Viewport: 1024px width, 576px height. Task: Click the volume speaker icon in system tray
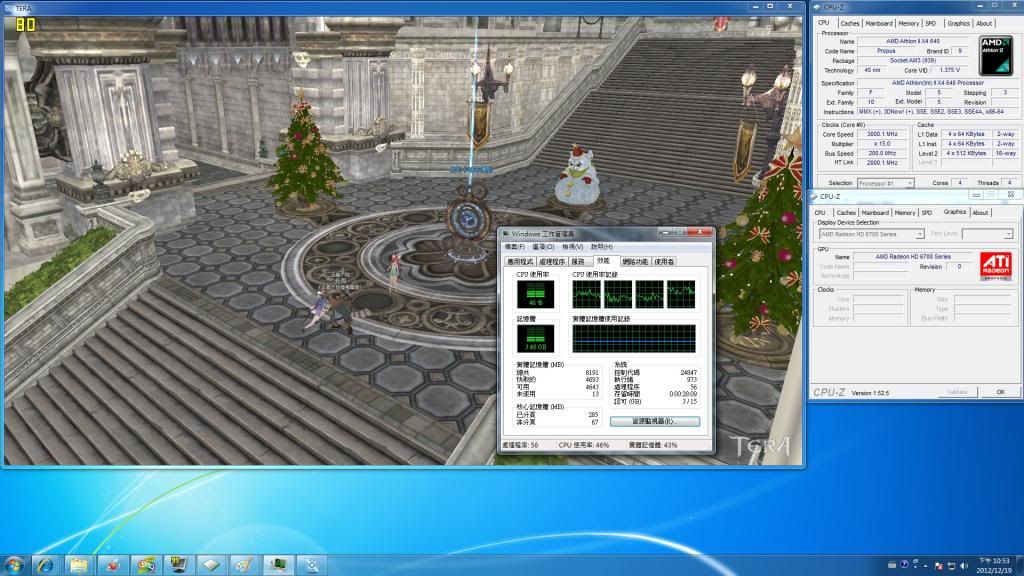[964, 566]
